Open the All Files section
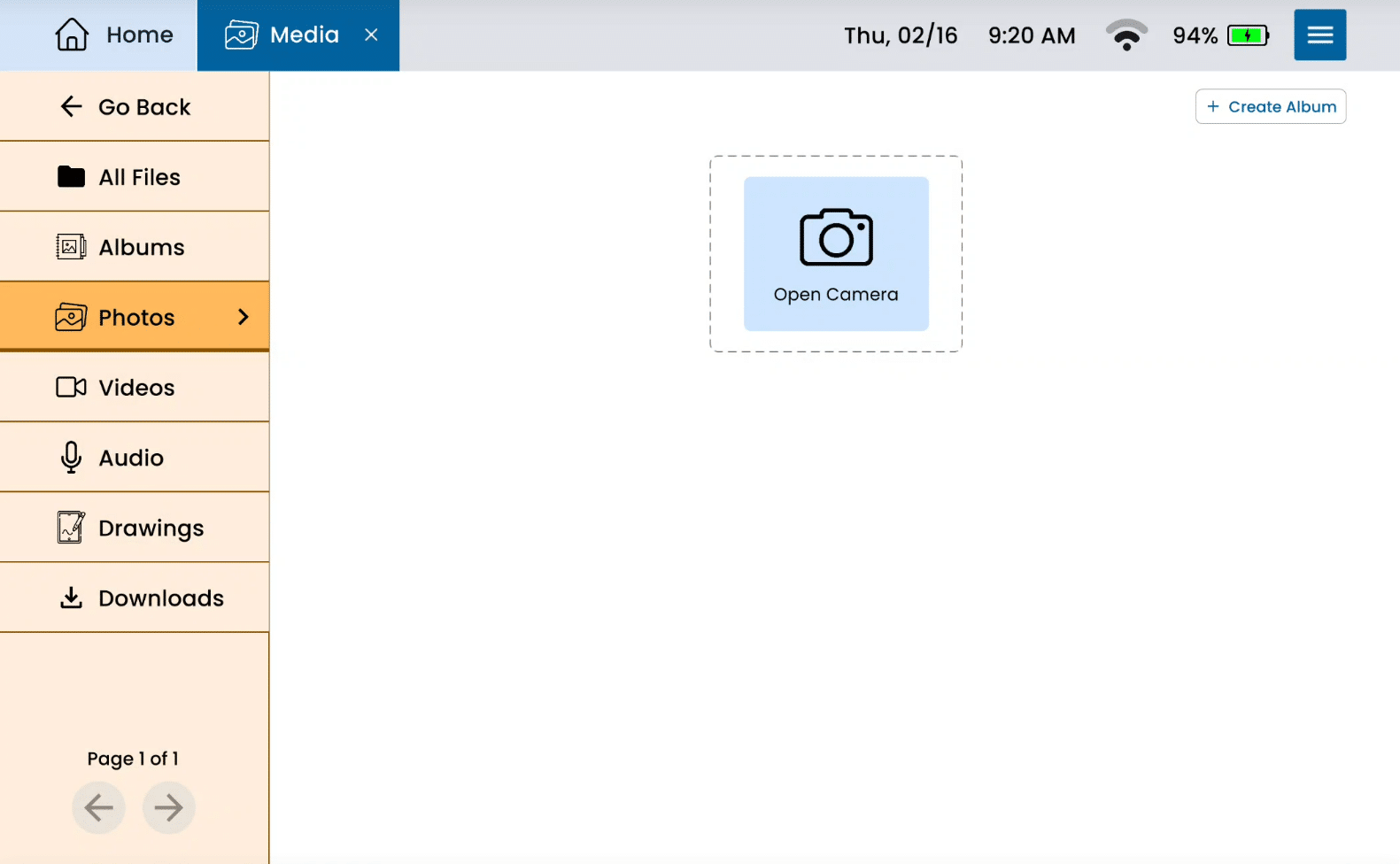Screen dimensions: 1400x864 [x=135, y=177]
